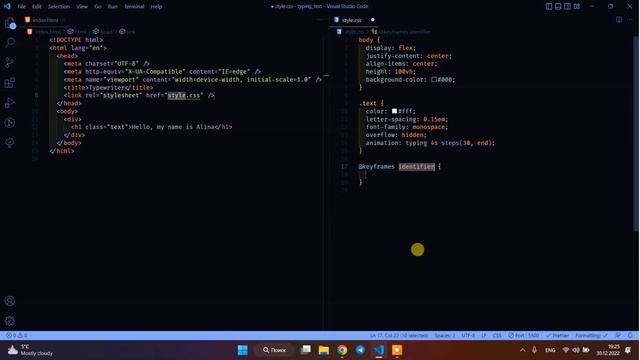
Task: Open Google Chrome from the taskbar
Action: point(342,350)
